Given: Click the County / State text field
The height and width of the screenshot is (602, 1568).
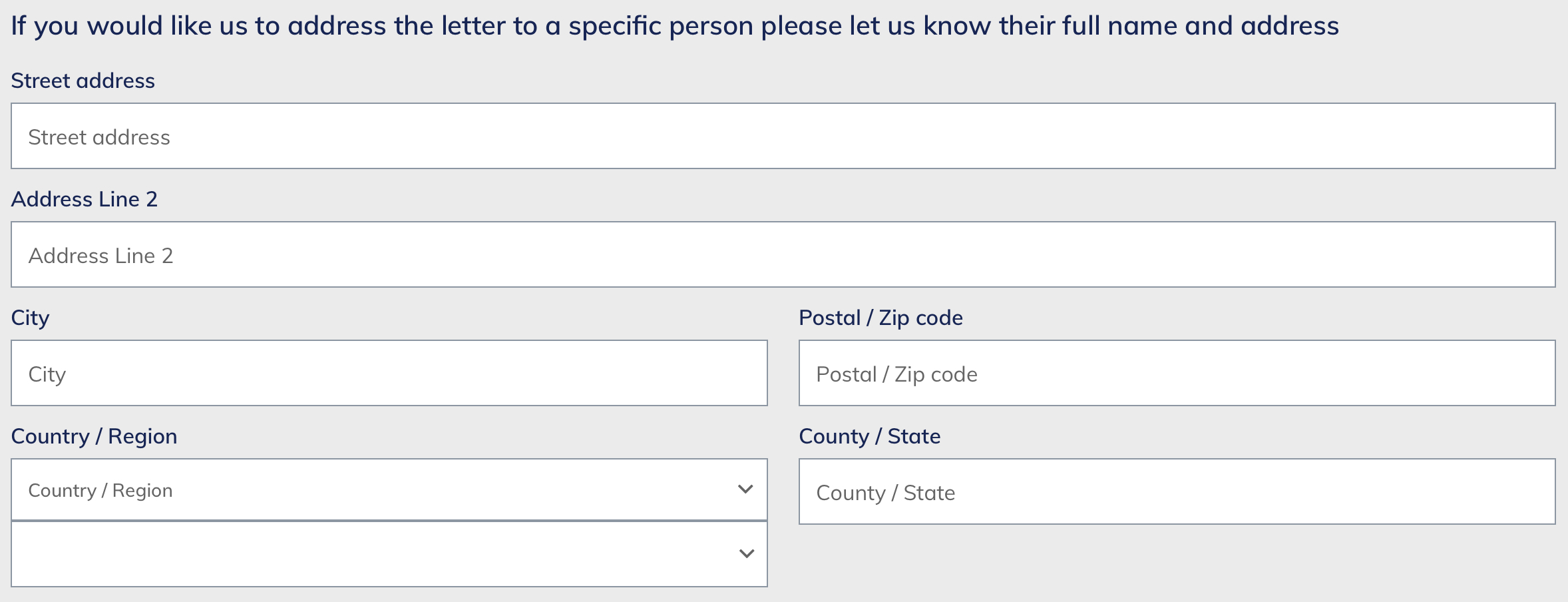Looking at the screenshot, I should [1177, 491].
